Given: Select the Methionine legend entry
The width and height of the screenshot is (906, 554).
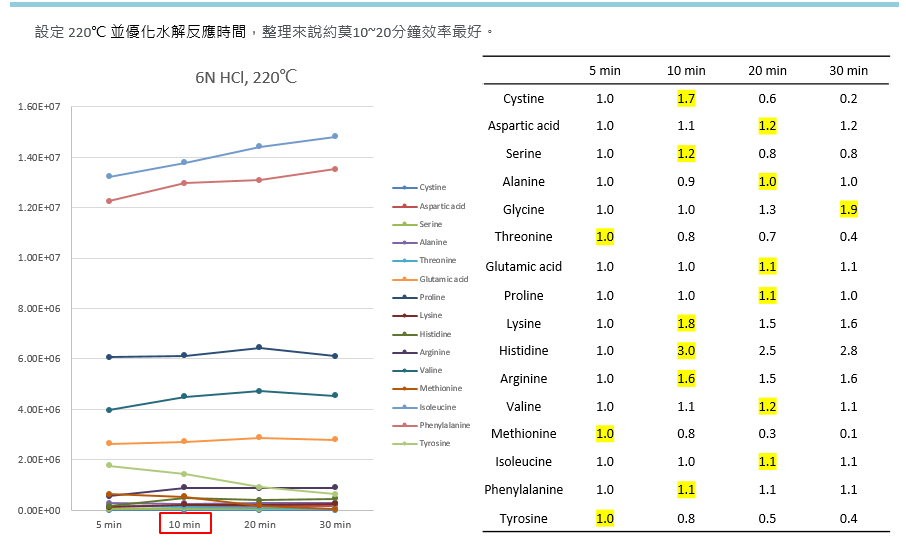Looking at the screenshot, I should [x=438, y=388].
